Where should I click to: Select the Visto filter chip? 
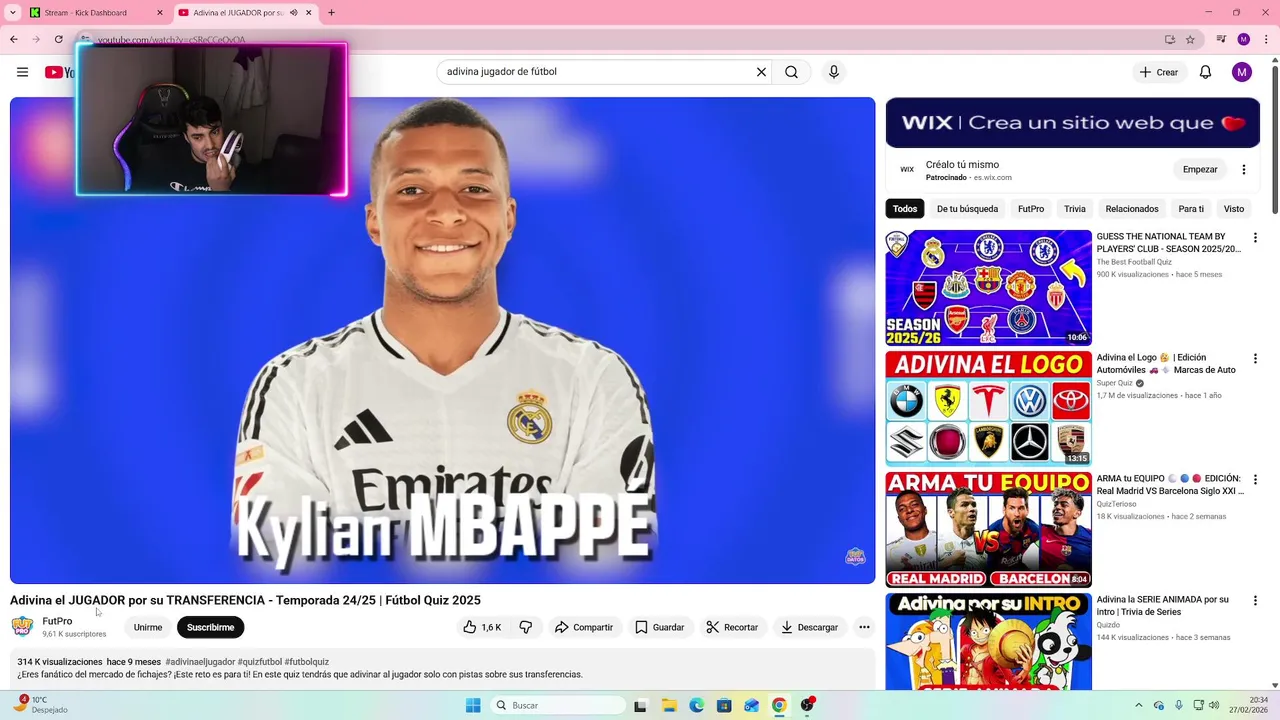(x=1234, y=209)
